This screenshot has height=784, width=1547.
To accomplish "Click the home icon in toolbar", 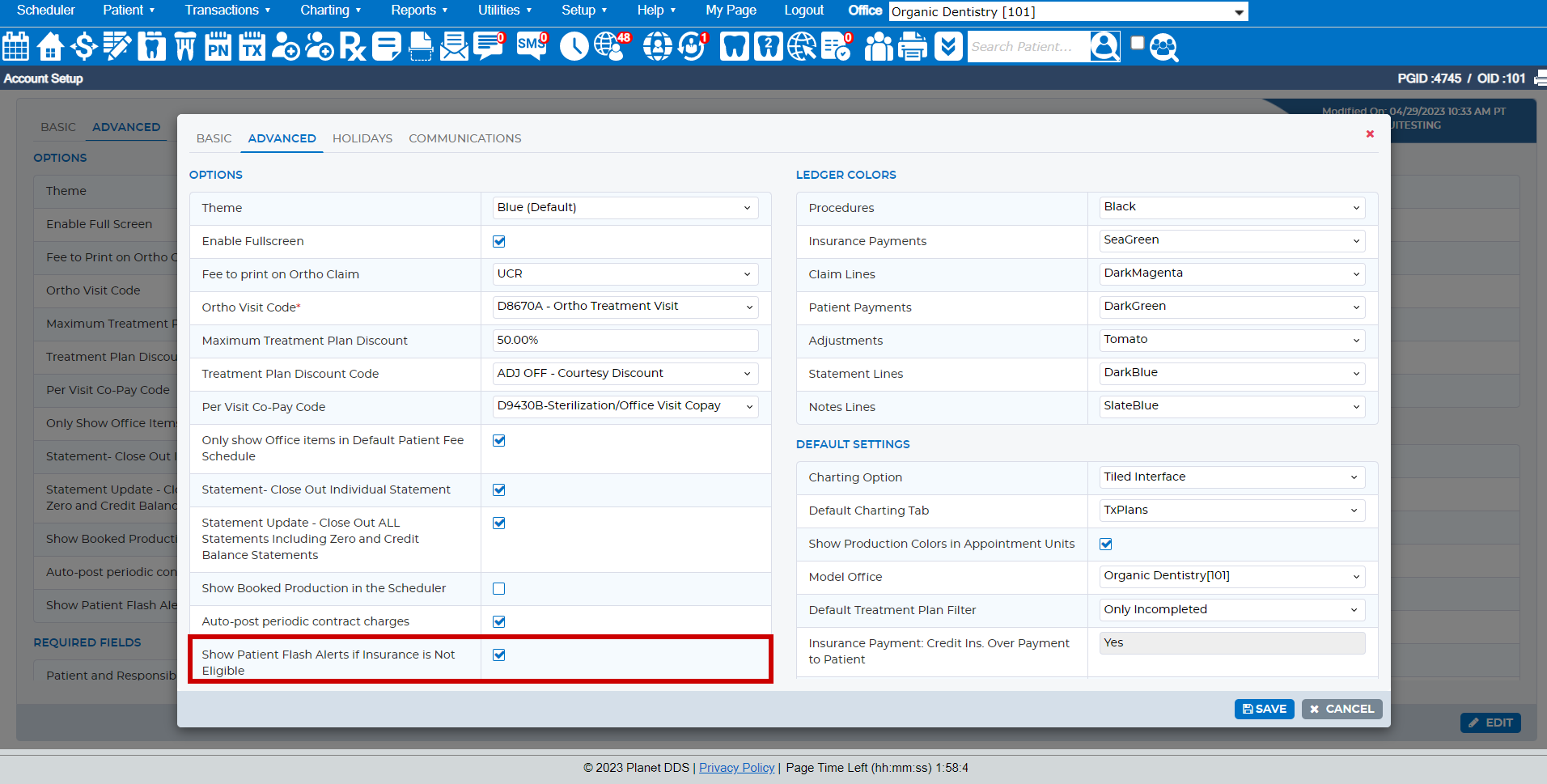I will point(50,46).
